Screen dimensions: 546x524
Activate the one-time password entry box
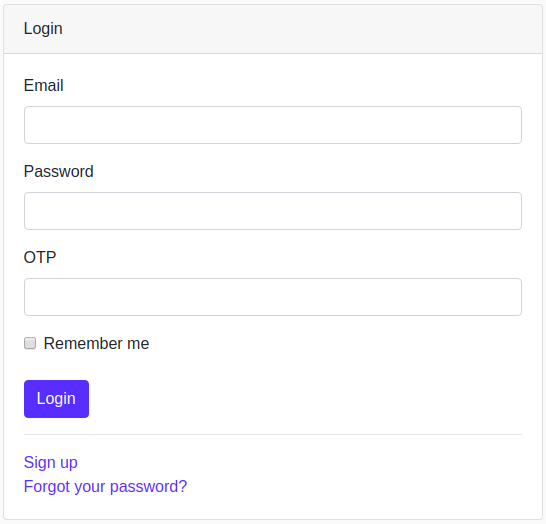pyautogui.click(x=273, y=297)
